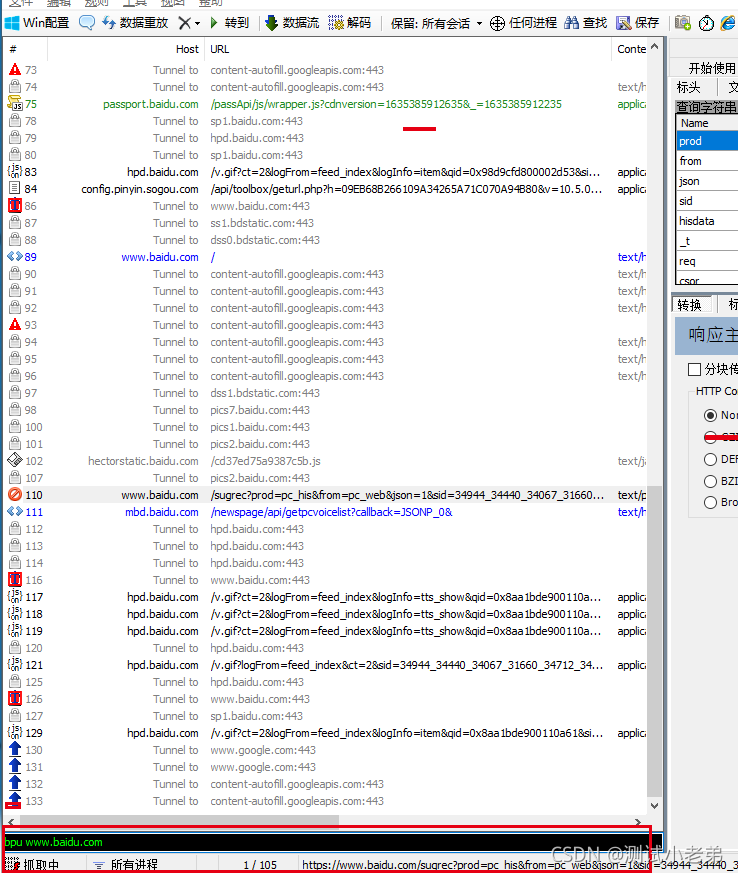Click the Find (查找) binoculars button
Viewport: 738px width, 873px height.
pos(586,23)
